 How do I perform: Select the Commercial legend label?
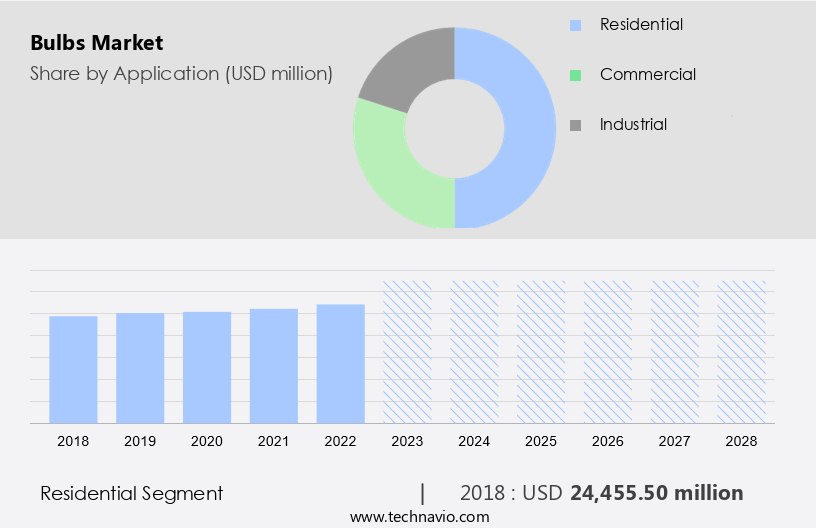point(647,74)
